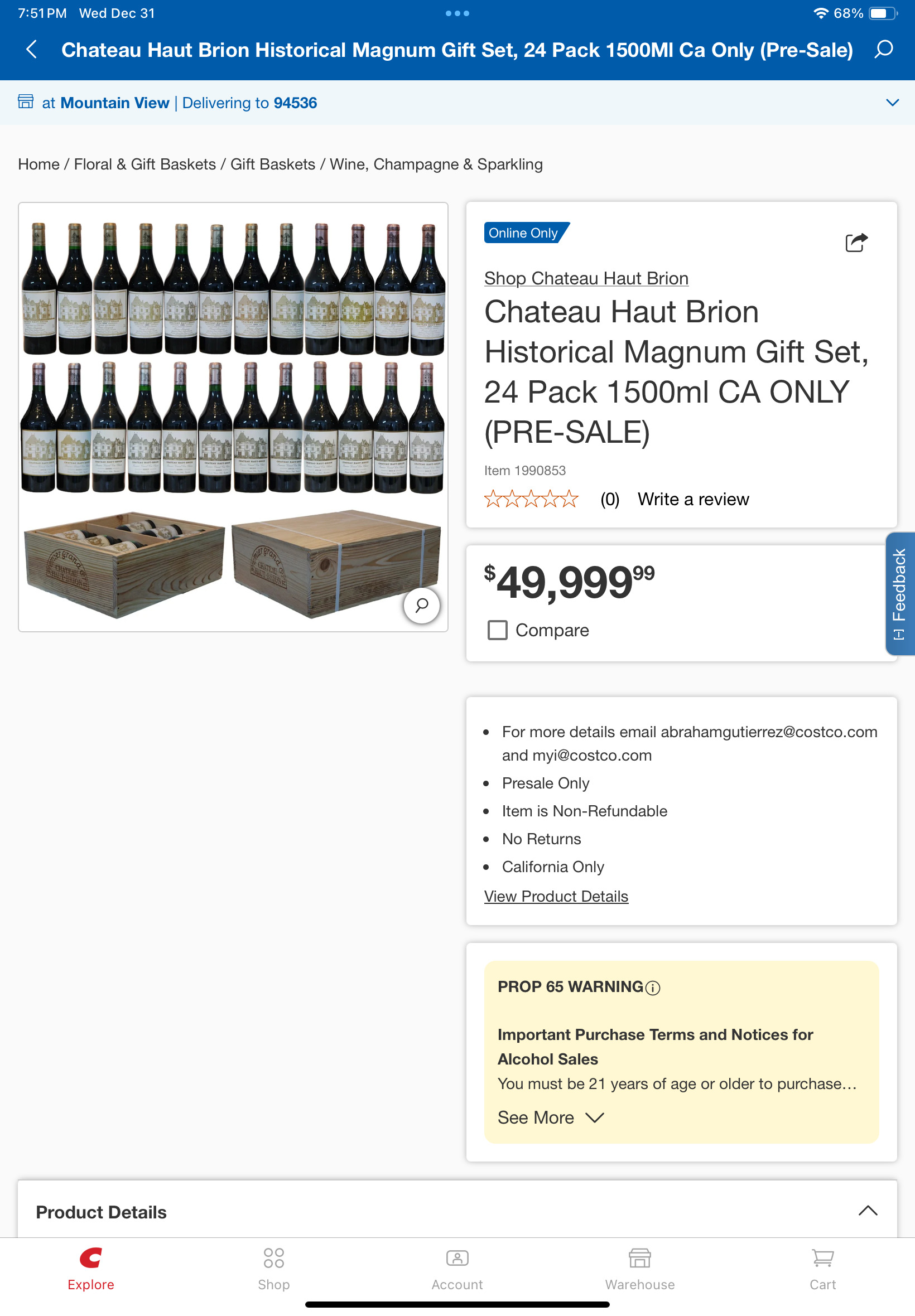Tap the wine bottles product image
The width and height of the screenshot is (915, 1316).
(x=233, y=358)
